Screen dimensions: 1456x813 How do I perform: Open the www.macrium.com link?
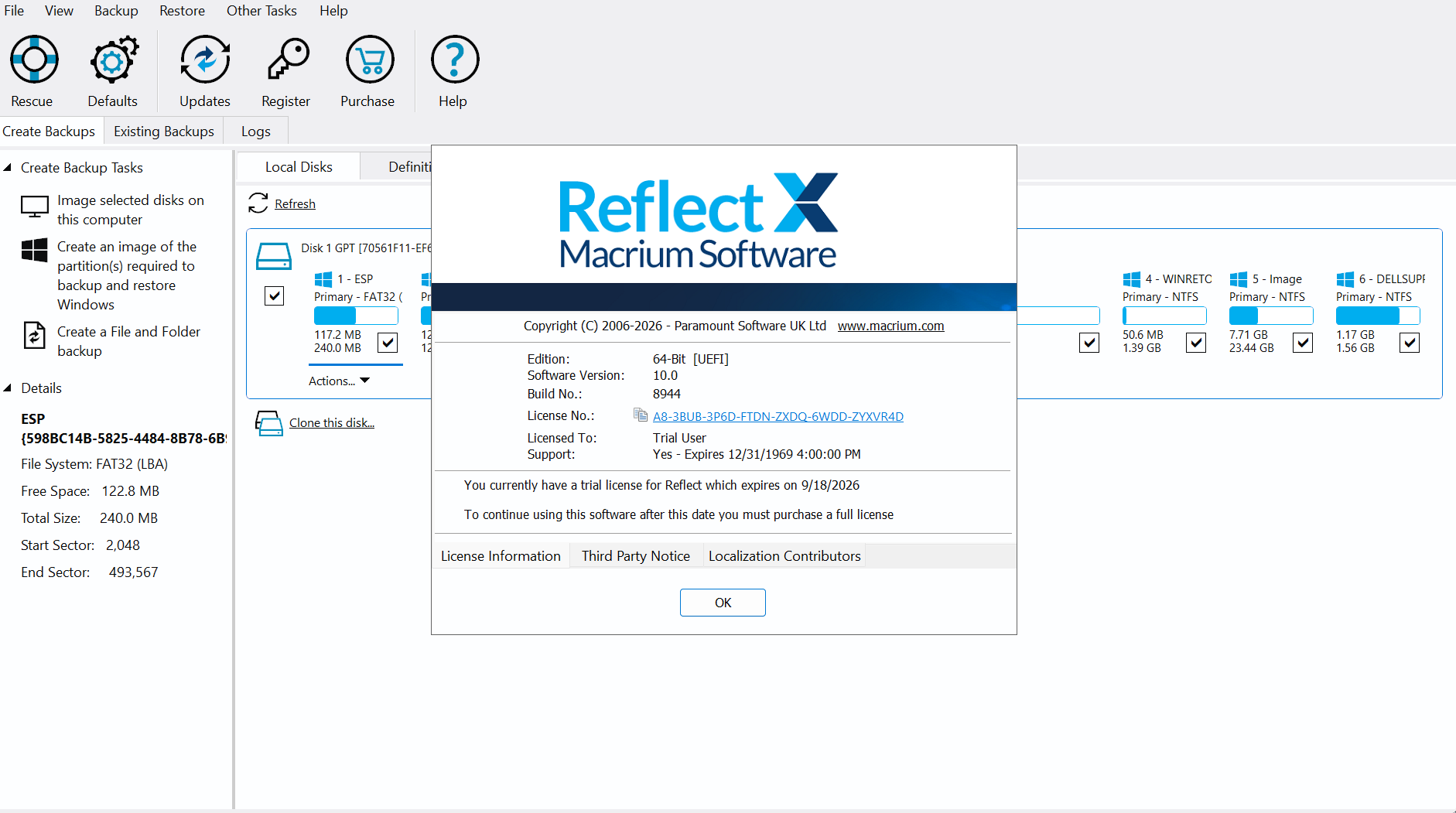coord(890,326)
